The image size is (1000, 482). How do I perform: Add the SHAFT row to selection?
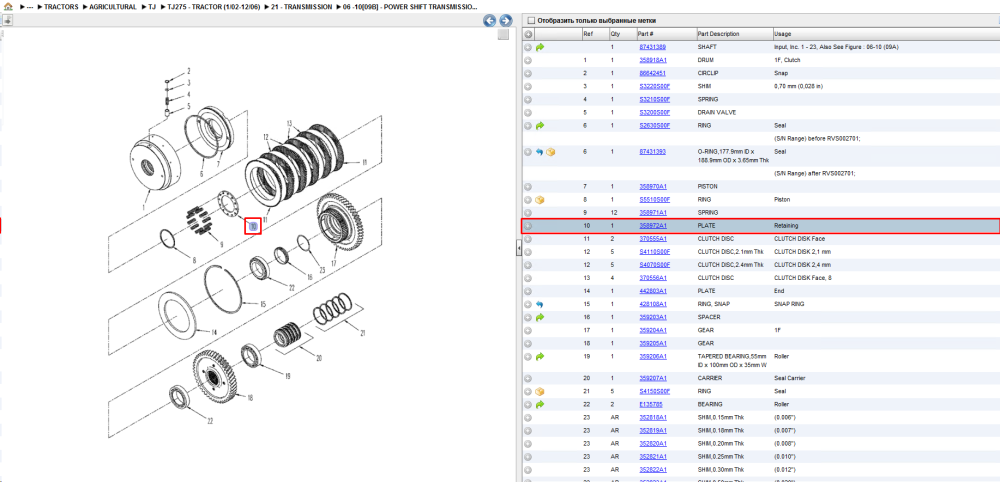(528, 47)
